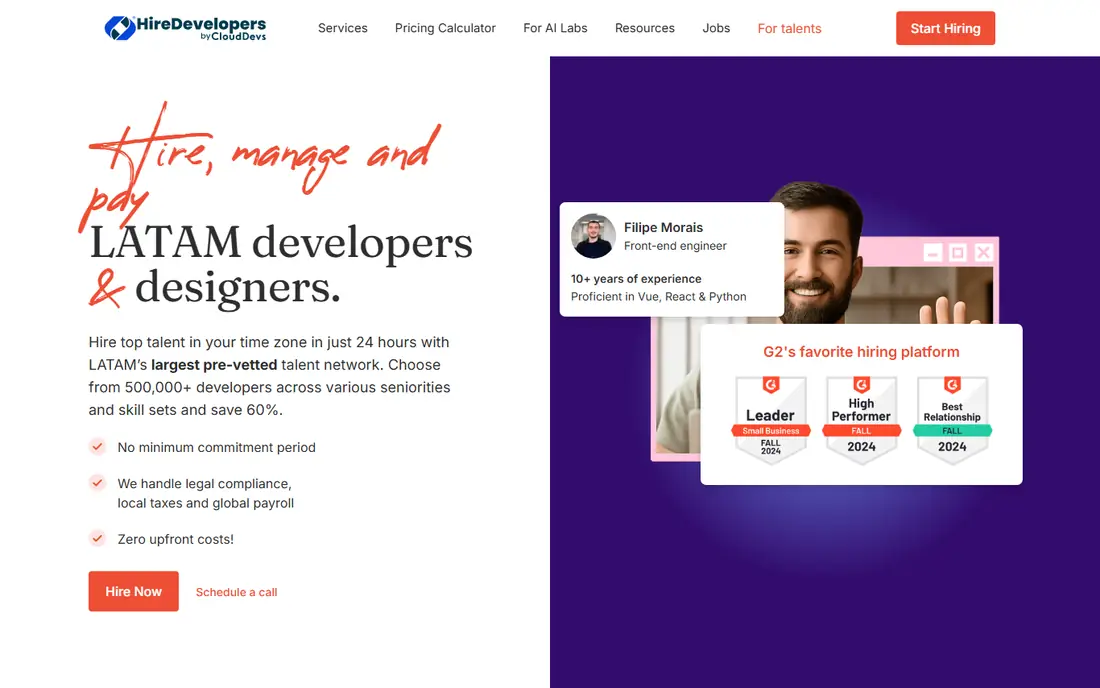Image resolution: width=1100 pixels, height=688 pixels.
Task: Open the Pricing Calculator page
Action: (445, 28)
